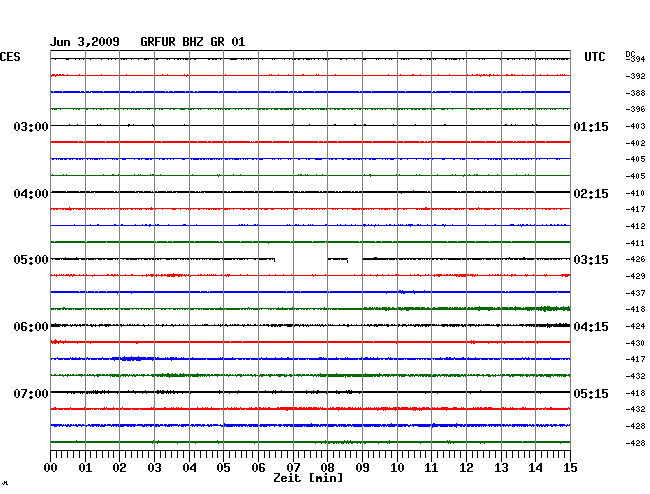The image size is (650, 494).
Task: Click the '12' minute axis label
Action: pos(466,468)
